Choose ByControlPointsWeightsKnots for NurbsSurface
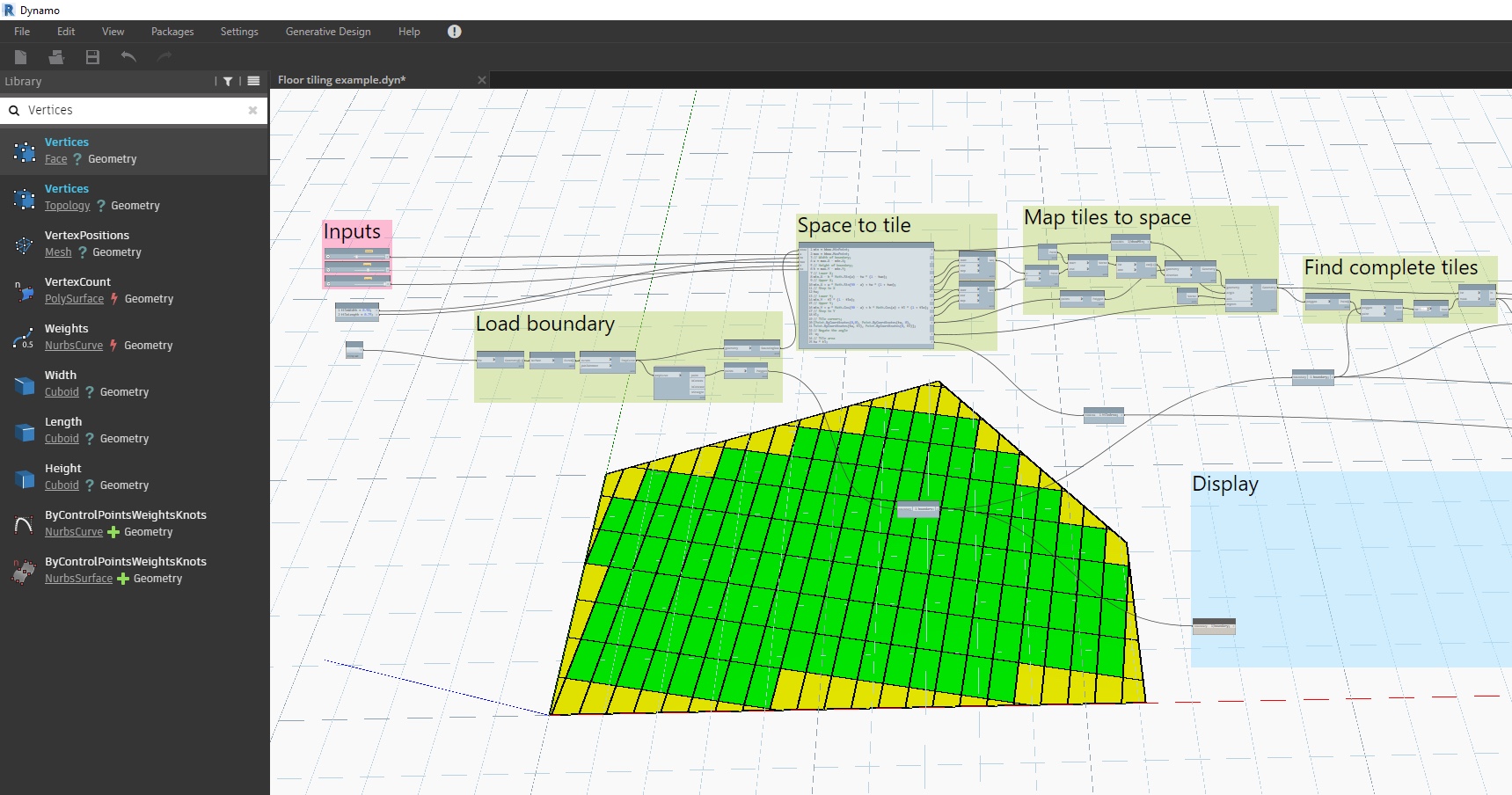This screenshot has width=1512, height=795. (x=126, y=561)
